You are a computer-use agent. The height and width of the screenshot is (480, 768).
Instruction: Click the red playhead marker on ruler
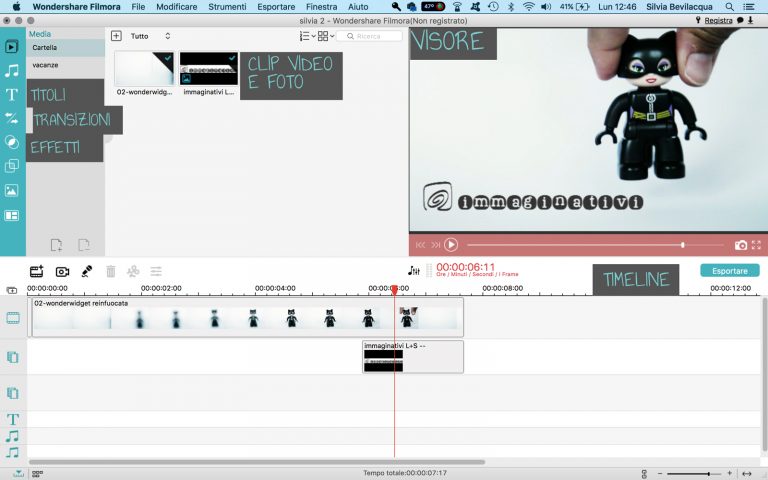pyautogui.click(x=394, y=289)
